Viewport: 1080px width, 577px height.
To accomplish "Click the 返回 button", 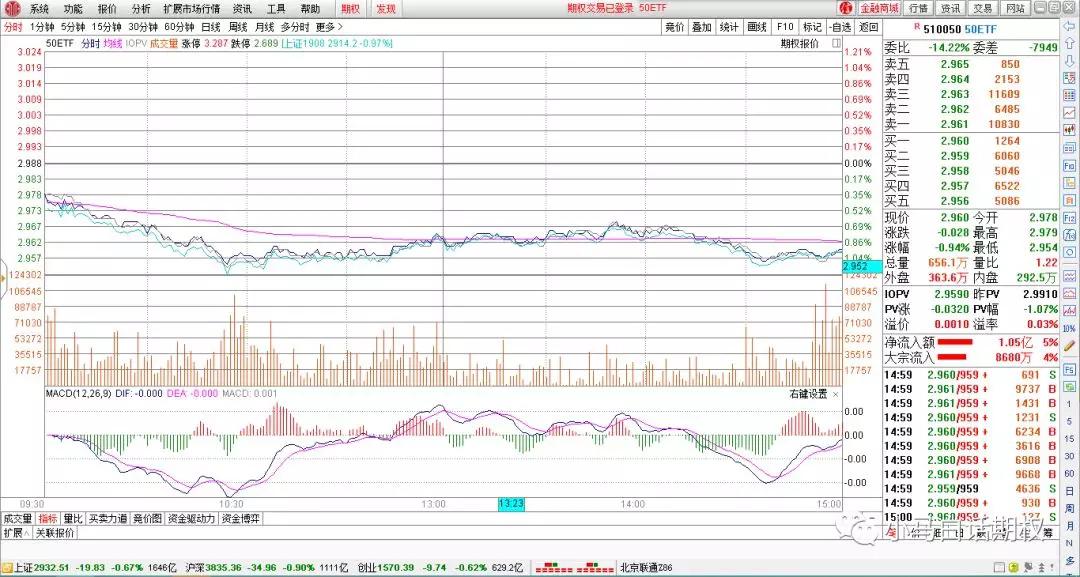I will [868, 27].
